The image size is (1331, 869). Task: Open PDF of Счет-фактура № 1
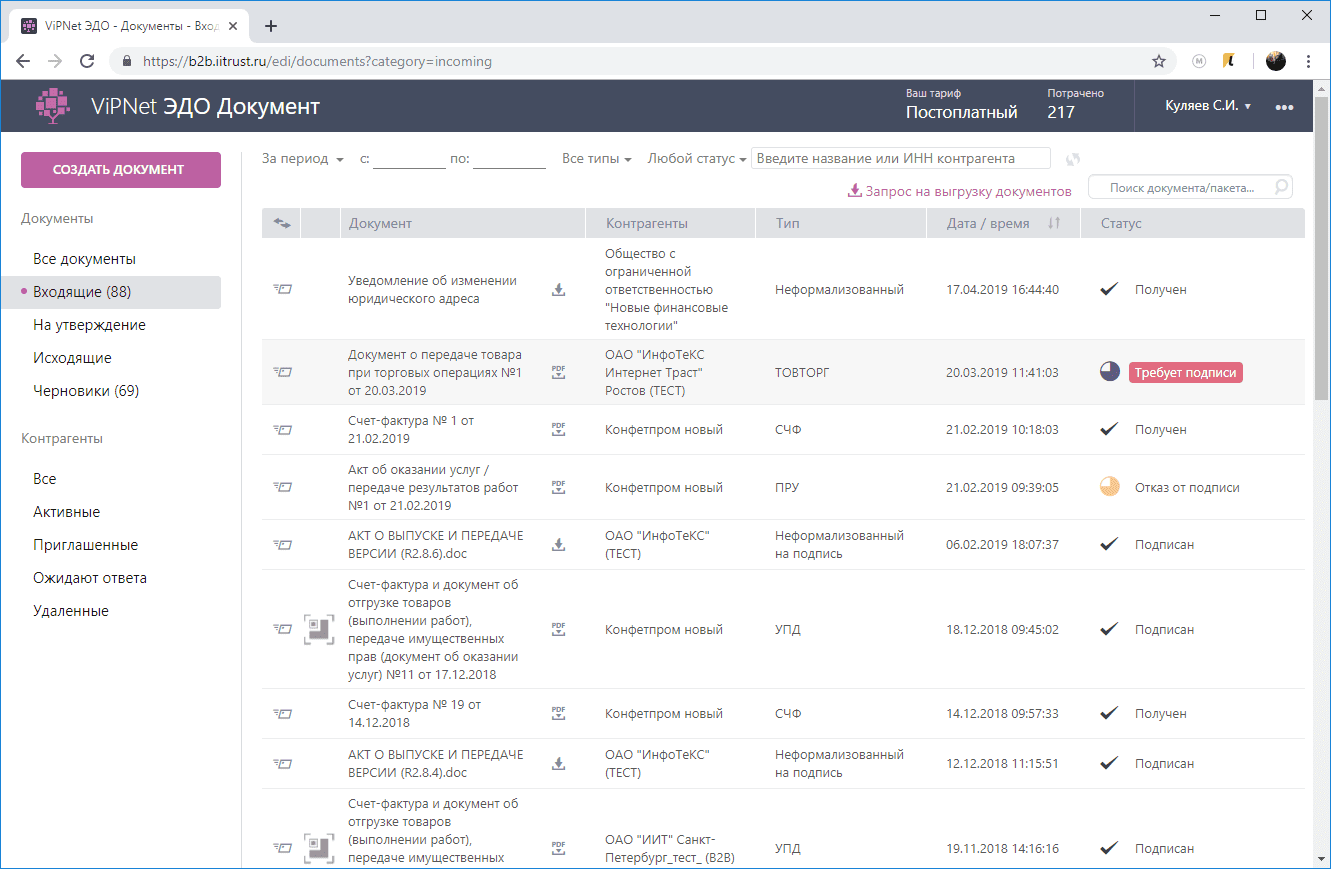pyautogui.click(x=558, y=429)
